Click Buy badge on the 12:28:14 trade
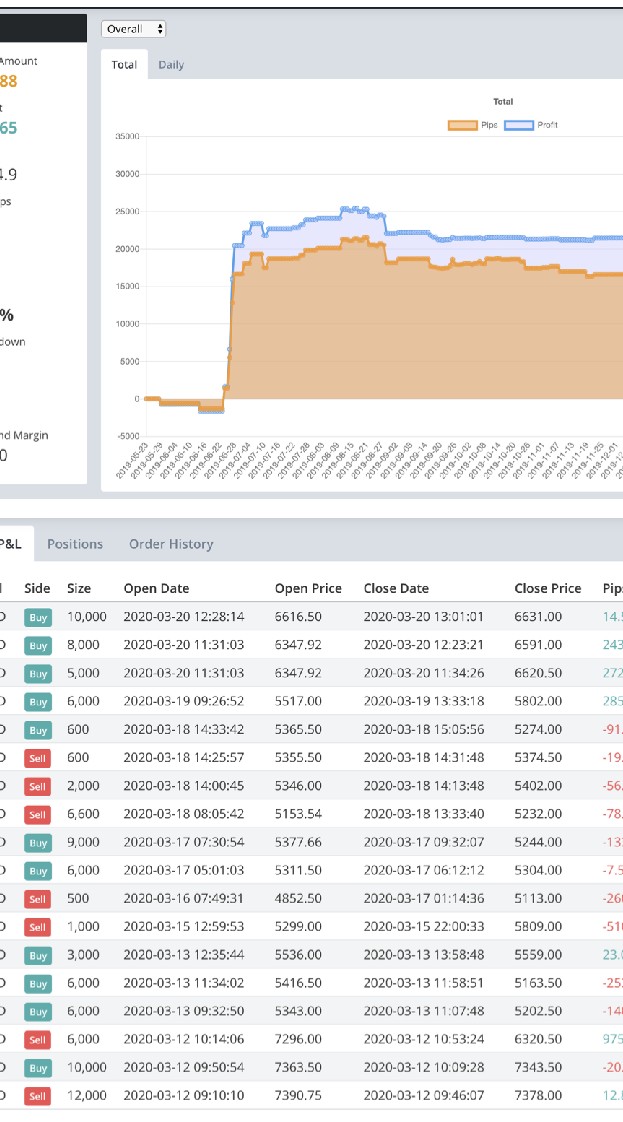Screen dimensions: 623x1122 38,618
